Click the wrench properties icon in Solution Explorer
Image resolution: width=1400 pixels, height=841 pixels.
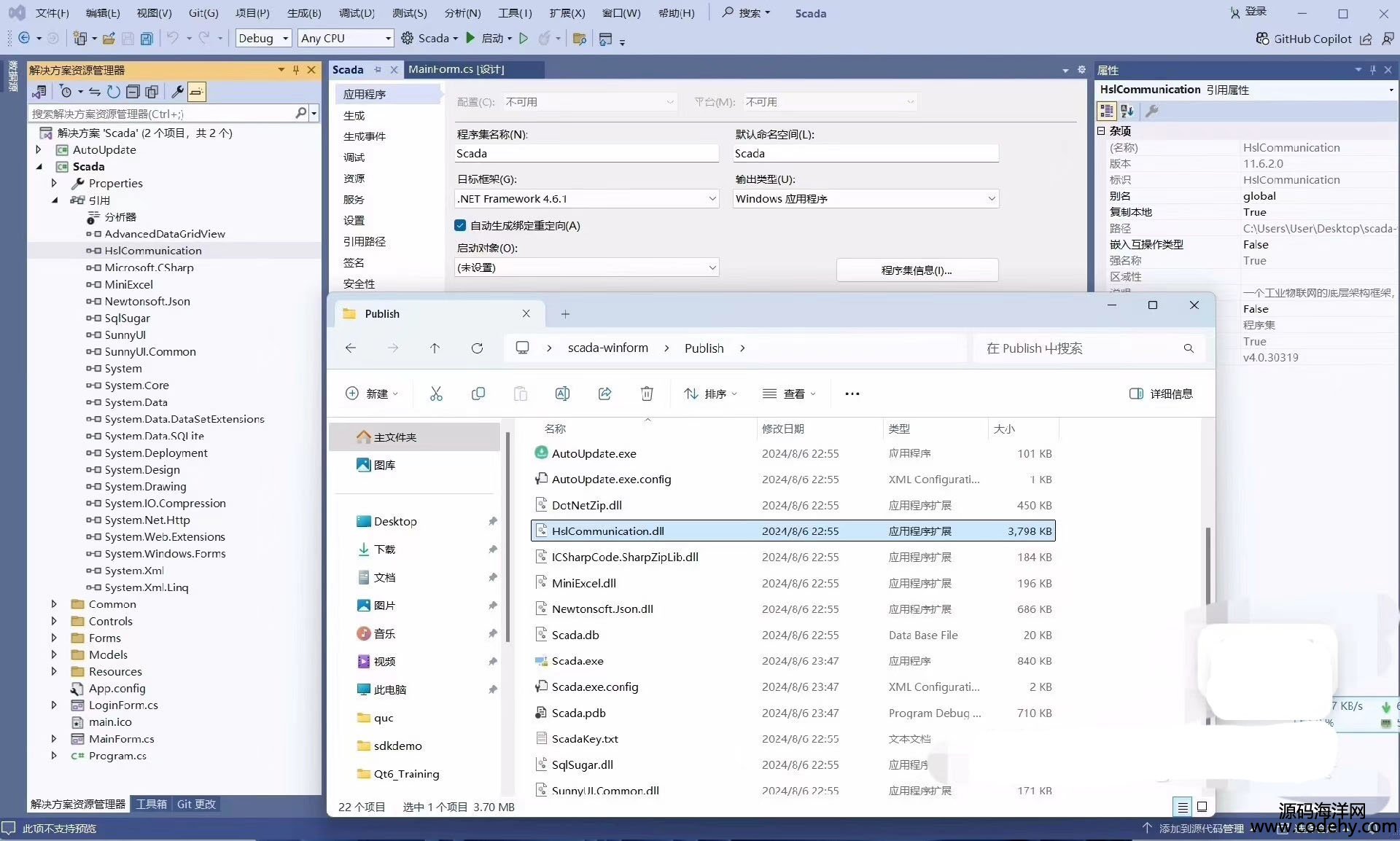click(x=177, y=92)
